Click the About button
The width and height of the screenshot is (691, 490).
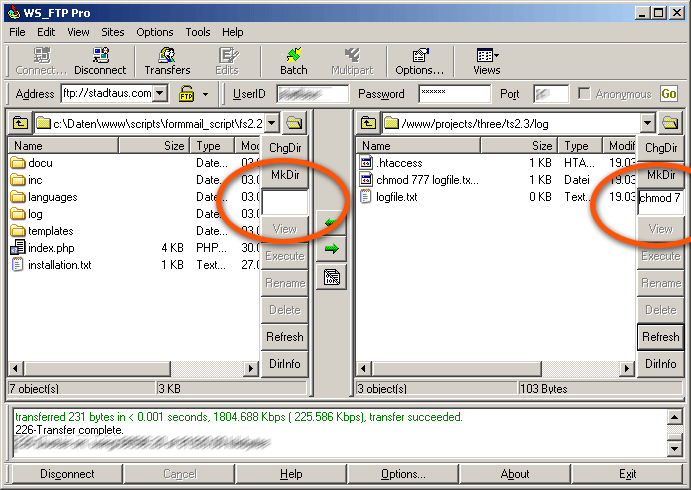pos(515,474)
